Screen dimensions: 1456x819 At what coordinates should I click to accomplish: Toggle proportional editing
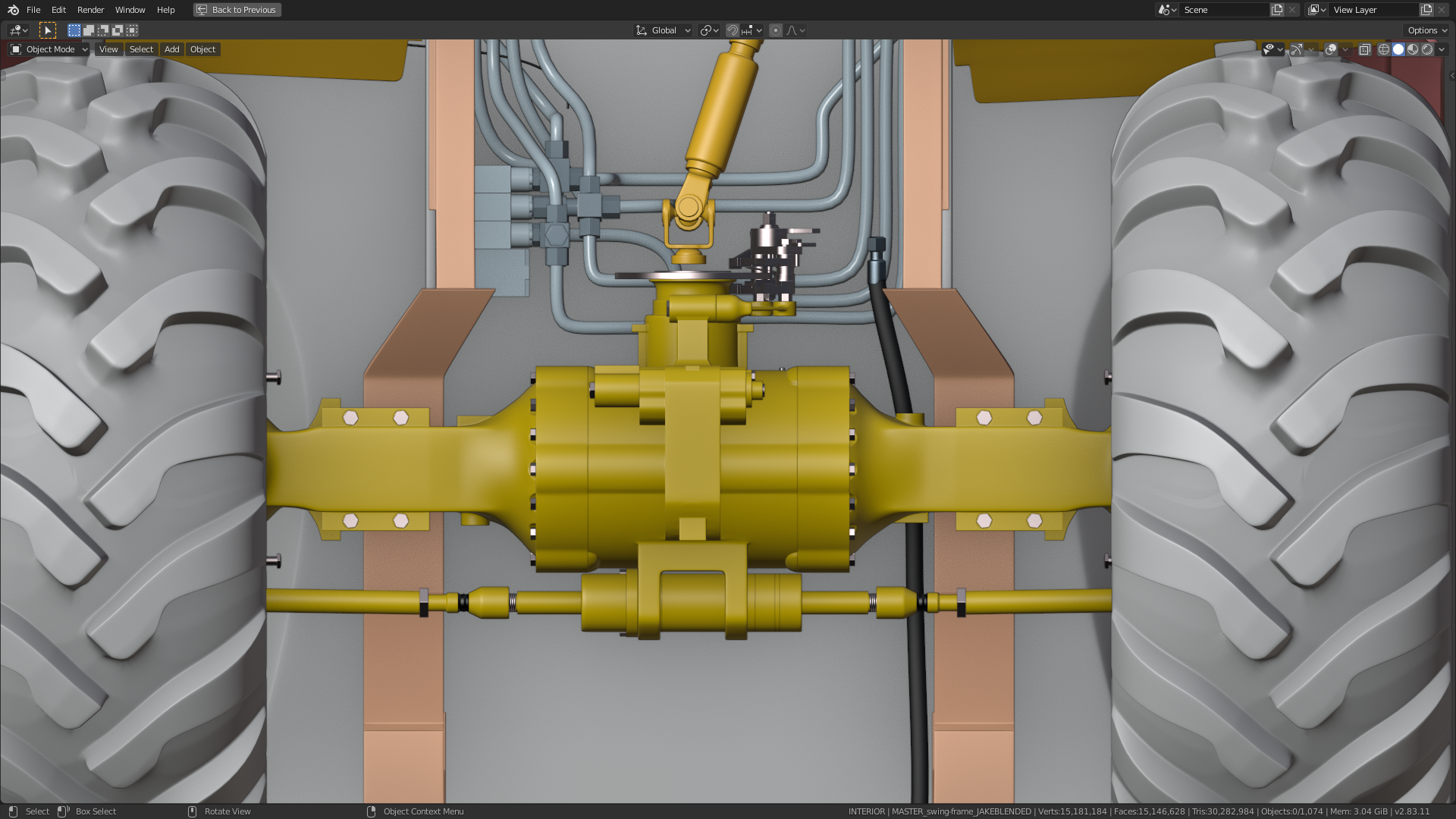coord(775,30)
